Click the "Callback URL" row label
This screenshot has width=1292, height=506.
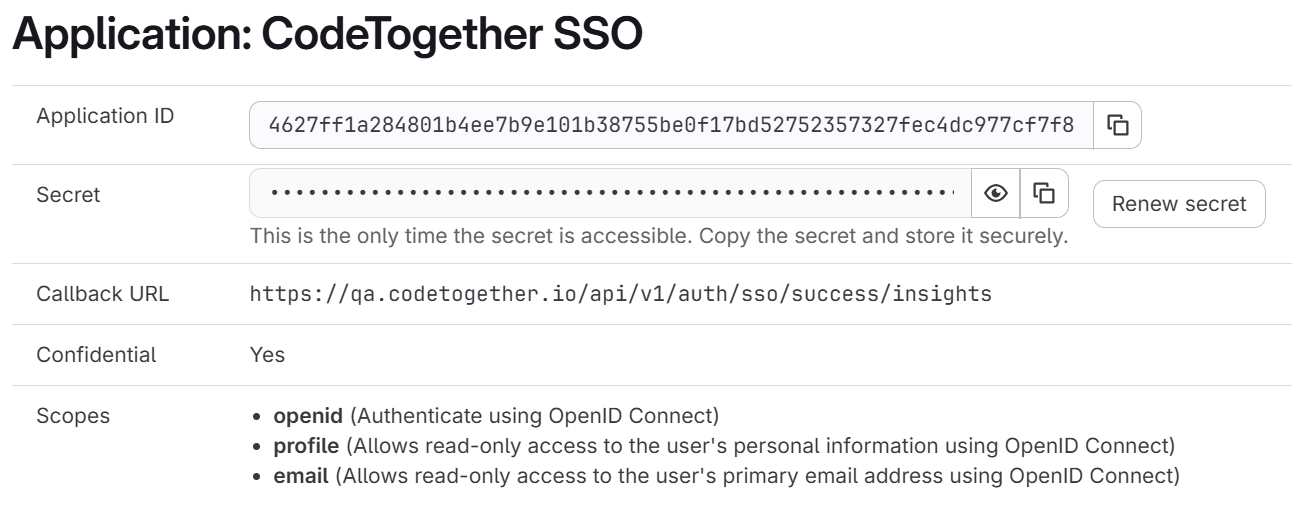pyautogui.click(x=103, y=294)
